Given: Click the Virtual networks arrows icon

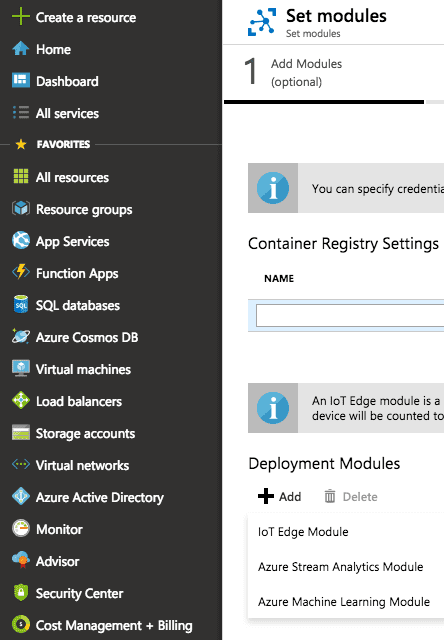Looking at the screenshot, I should [x=21, y=464].
